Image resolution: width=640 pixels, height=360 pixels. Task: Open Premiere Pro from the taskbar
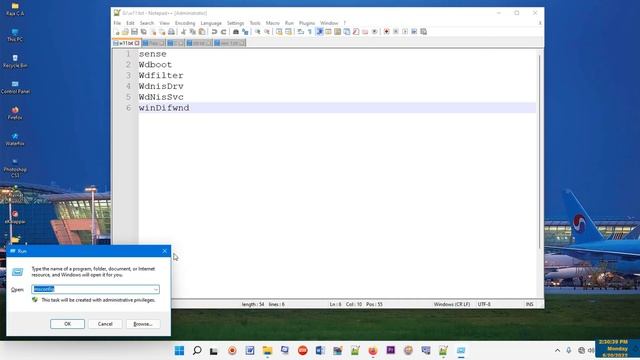391,351
